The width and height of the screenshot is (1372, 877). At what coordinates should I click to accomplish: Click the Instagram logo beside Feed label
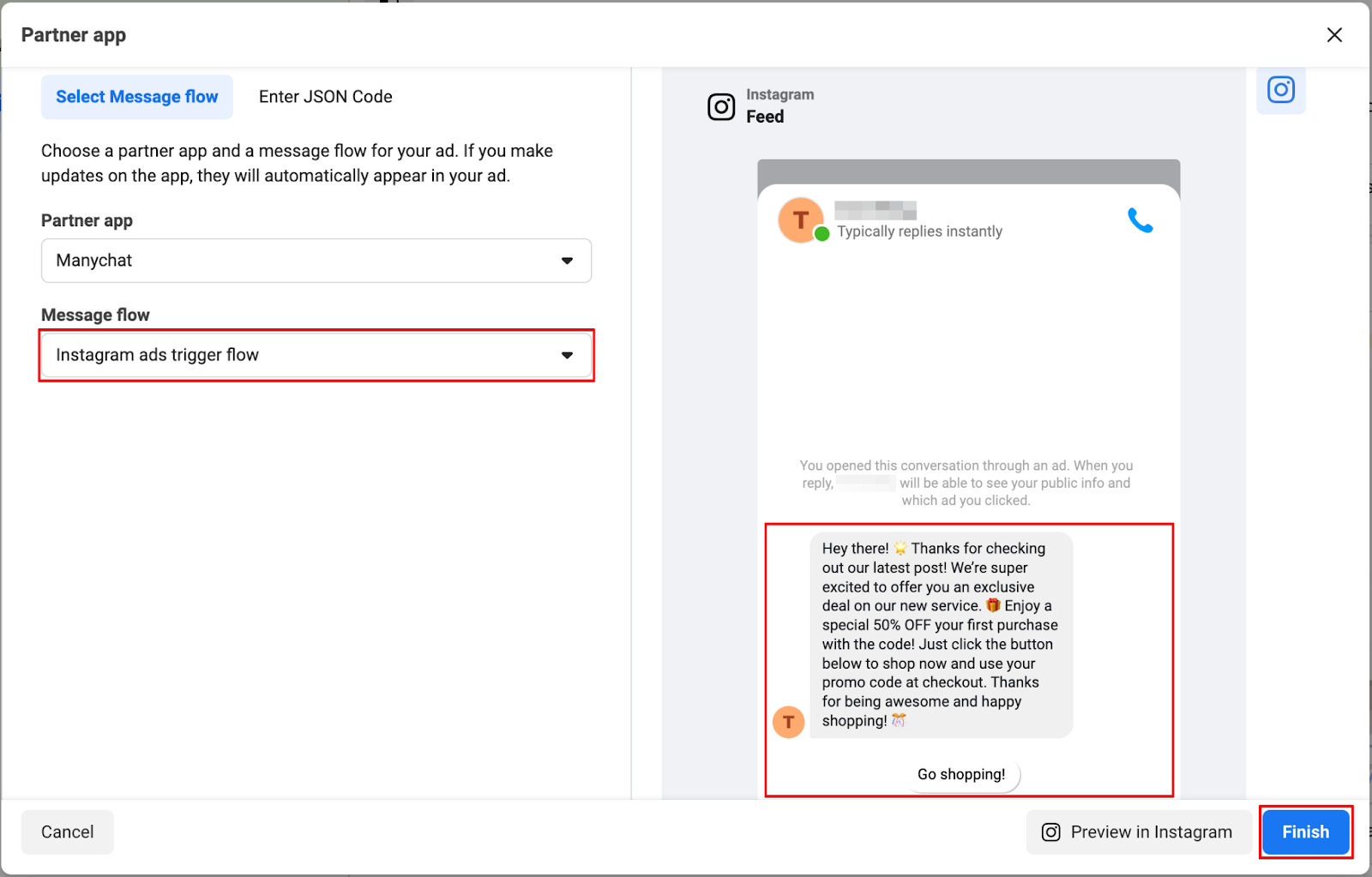tap(721, 106)
